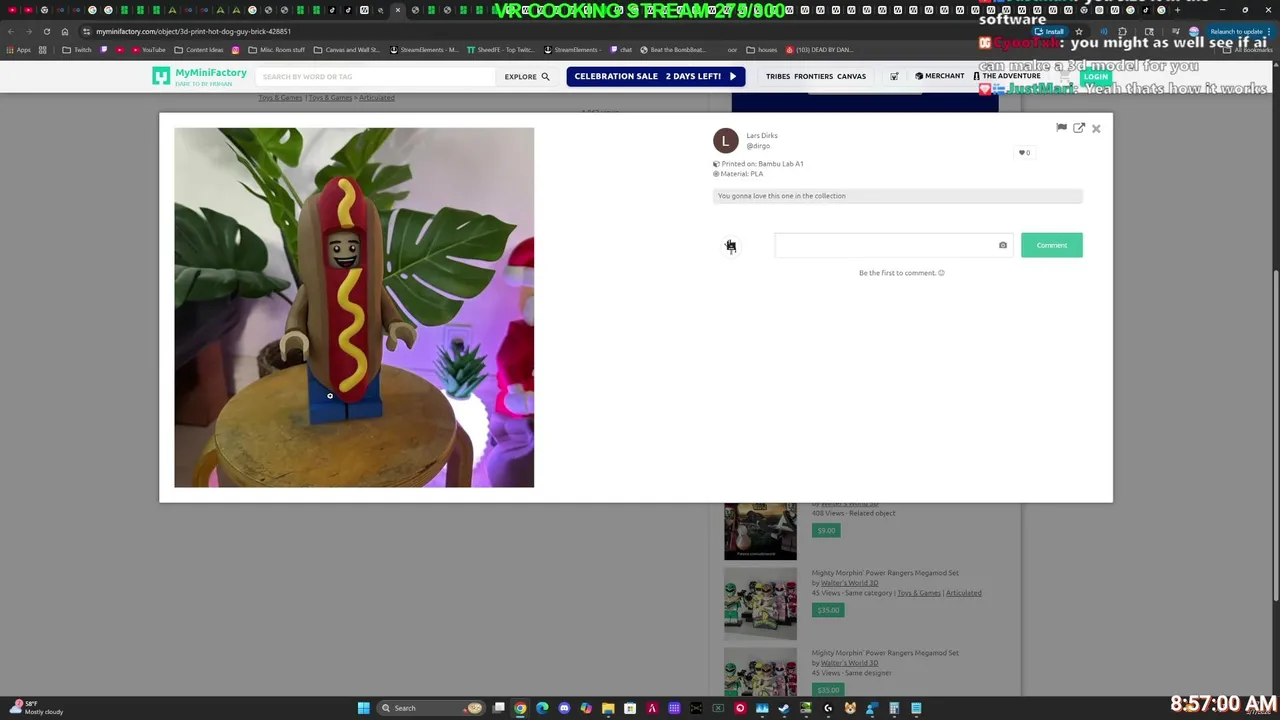
Task: Open the TRIBES menu item
Action: (778, 77)
